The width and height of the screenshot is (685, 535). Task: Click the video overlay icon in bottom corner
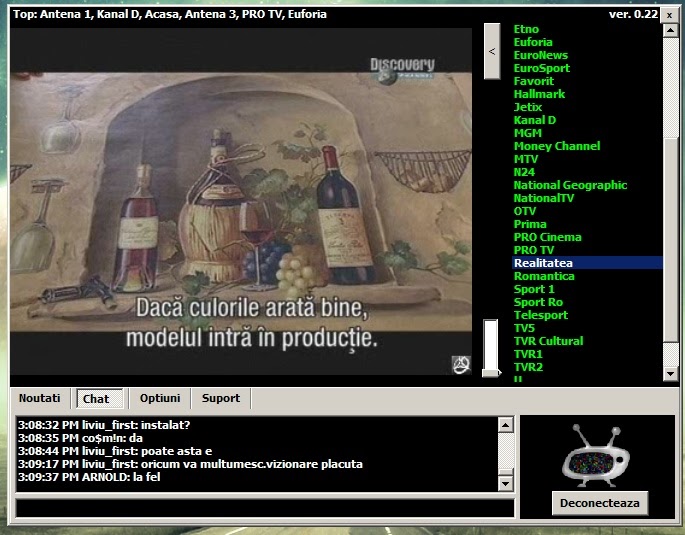[461, 365]
